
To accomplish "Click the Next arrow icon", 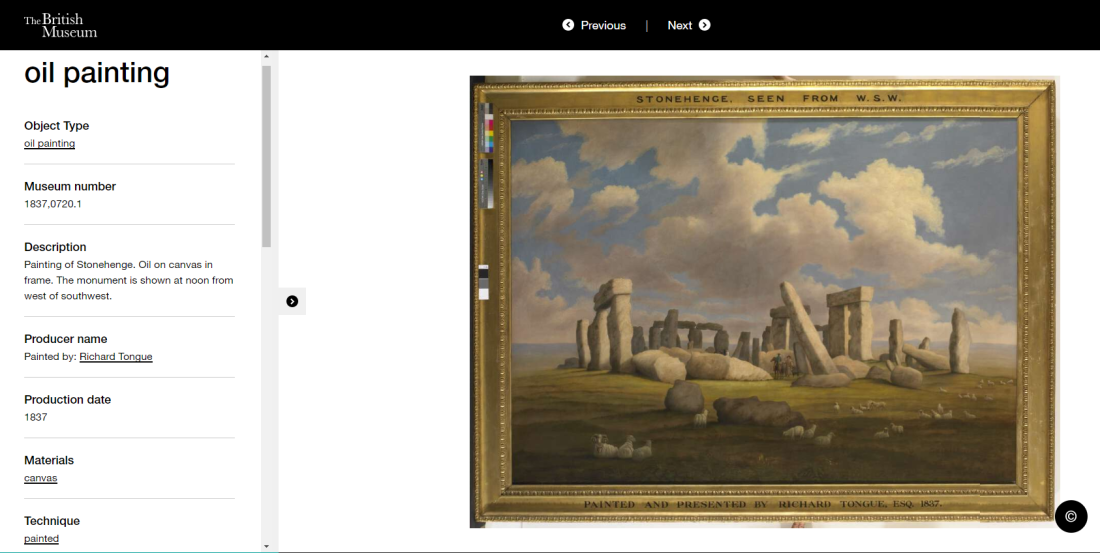I will 704,25.
